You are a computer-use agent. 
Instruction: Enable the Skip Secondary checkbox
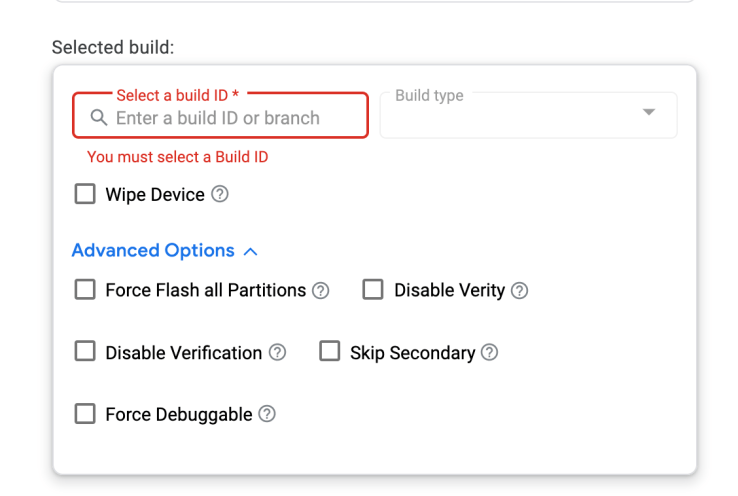(330, 352)
